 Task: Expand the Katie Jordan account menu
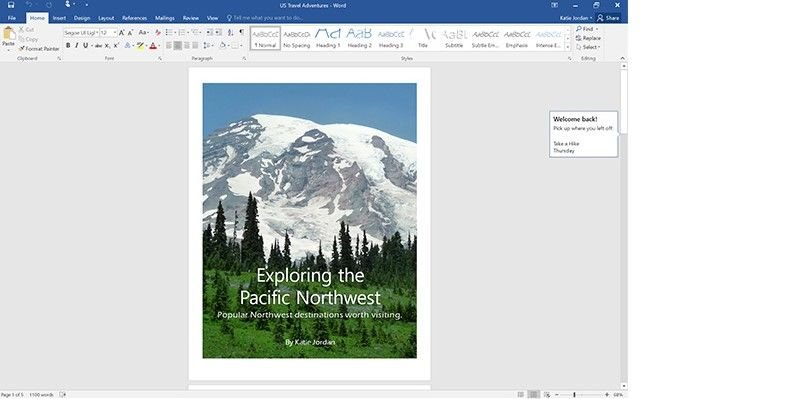pos(576,18)
